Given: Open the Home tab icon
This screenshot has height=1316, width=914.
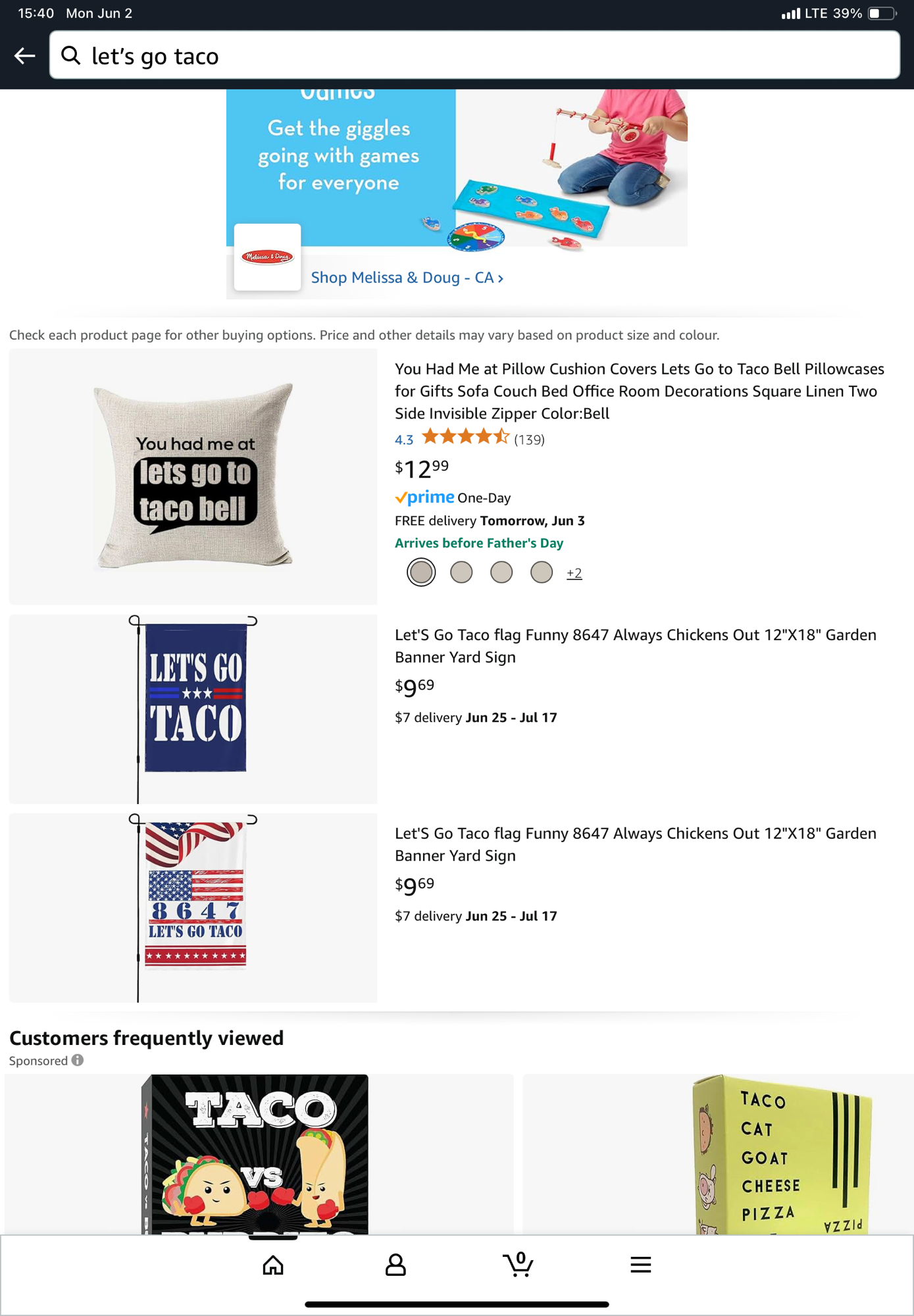Looking at the screenshot, I should (273, 1265).
